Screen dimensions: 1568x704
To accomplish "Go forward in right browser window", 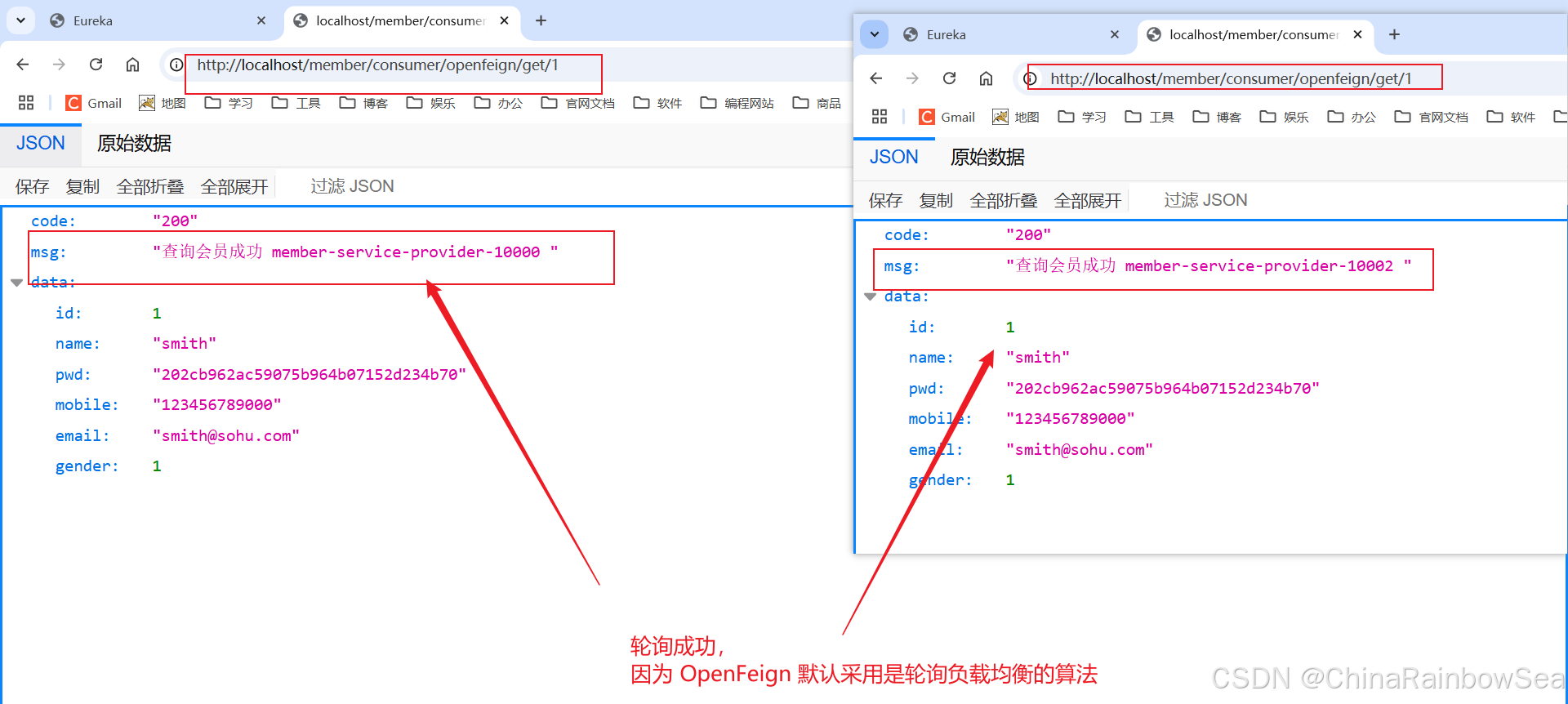I will [912, 78].
